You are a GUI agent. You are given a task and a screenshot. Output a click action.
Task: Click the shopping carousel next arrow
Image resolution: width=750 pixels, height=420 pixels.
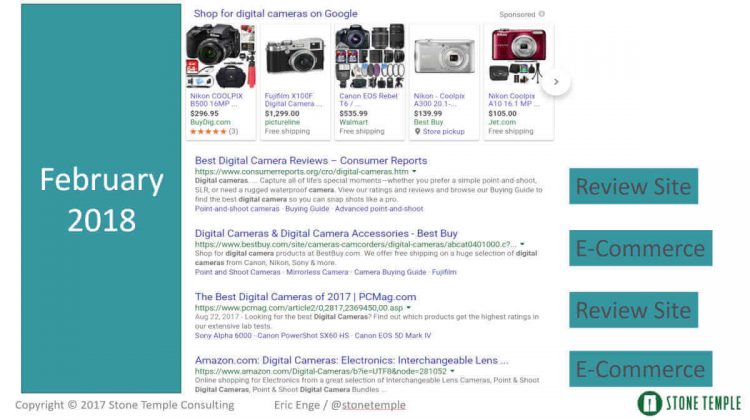(556, 82)
